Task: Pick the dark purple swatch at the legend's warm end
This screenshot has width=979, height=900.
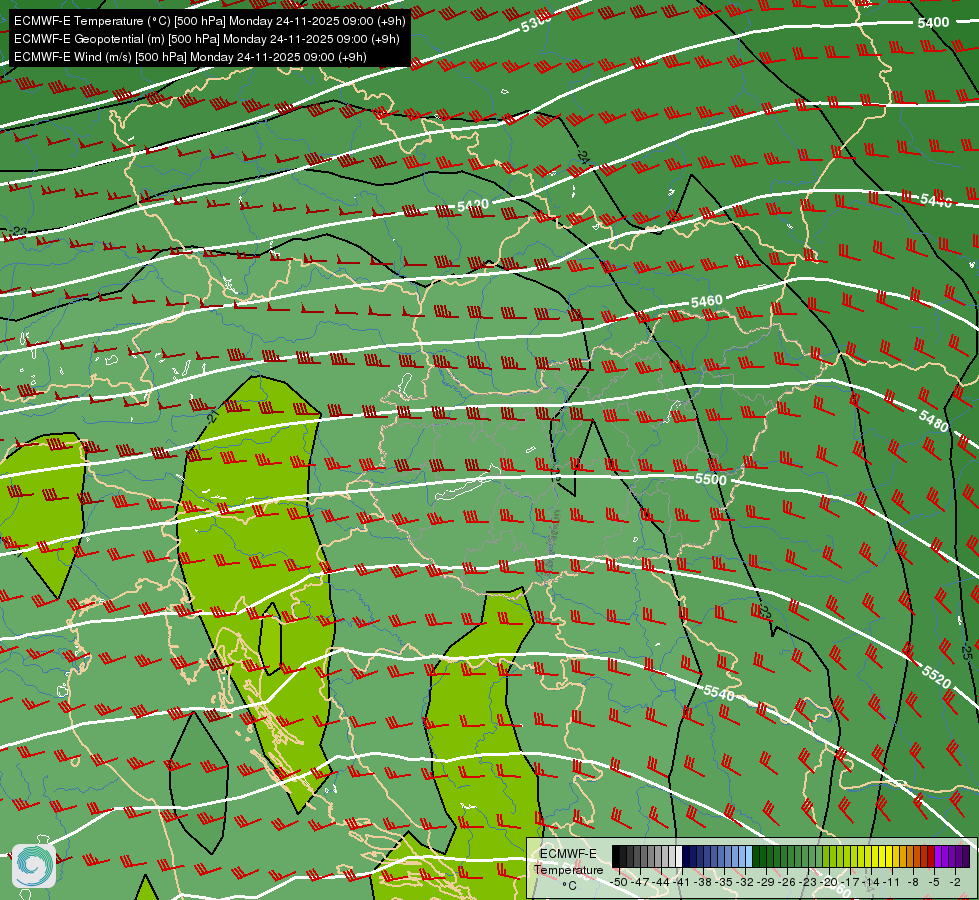Action: [966, 856]
